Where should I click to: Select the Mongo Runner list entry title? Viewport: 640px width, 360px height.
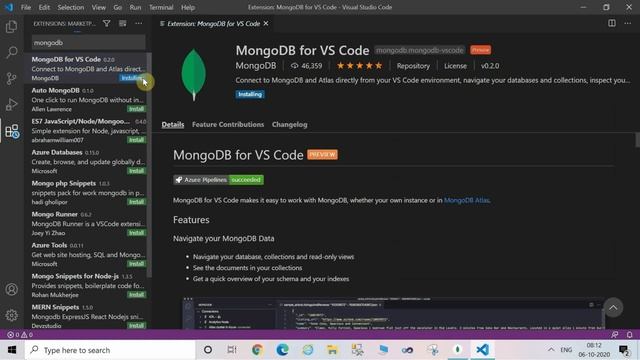point(54,214)
